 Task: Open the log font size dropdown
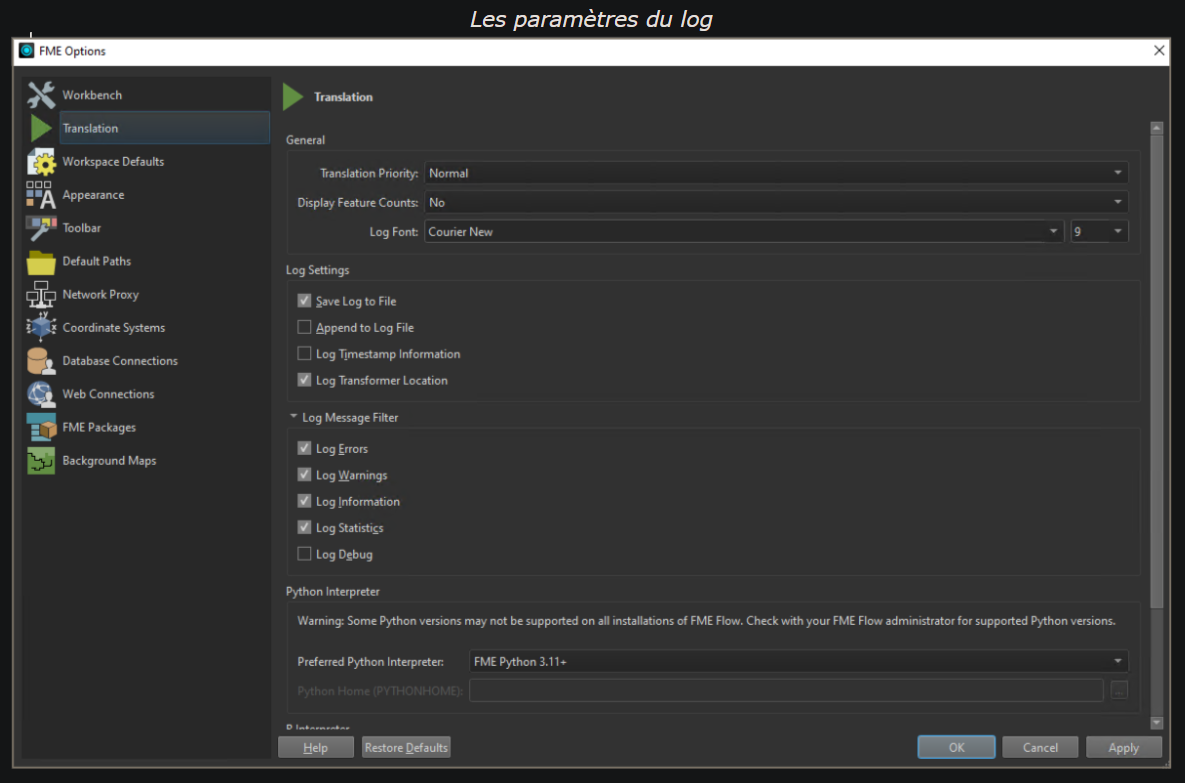tap(1099, 231)
